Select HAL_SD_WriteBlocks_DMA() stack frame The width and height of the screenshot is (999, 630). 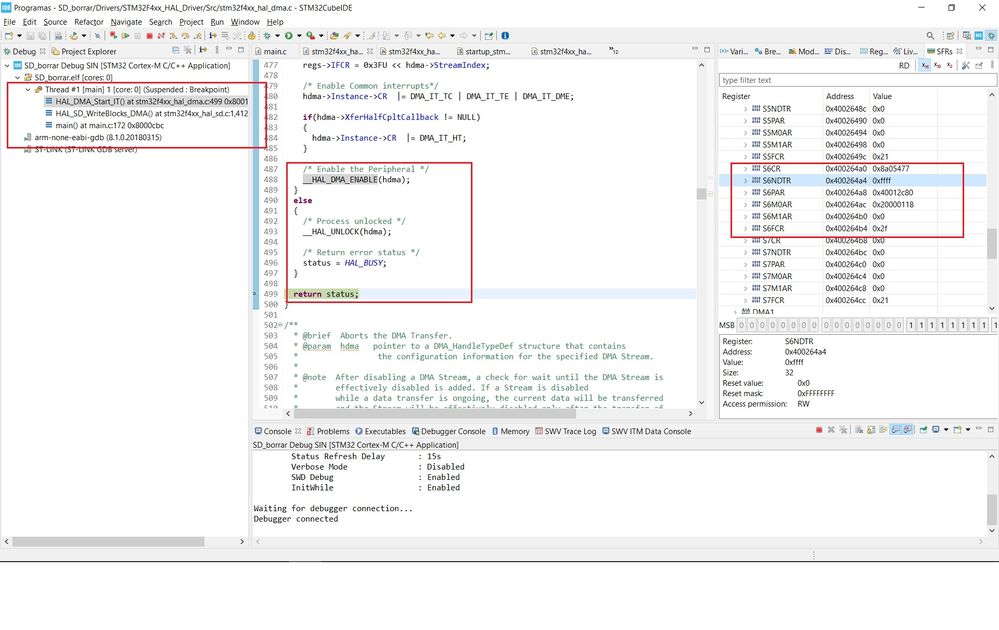pyautogui.click(x=146, y=113)
